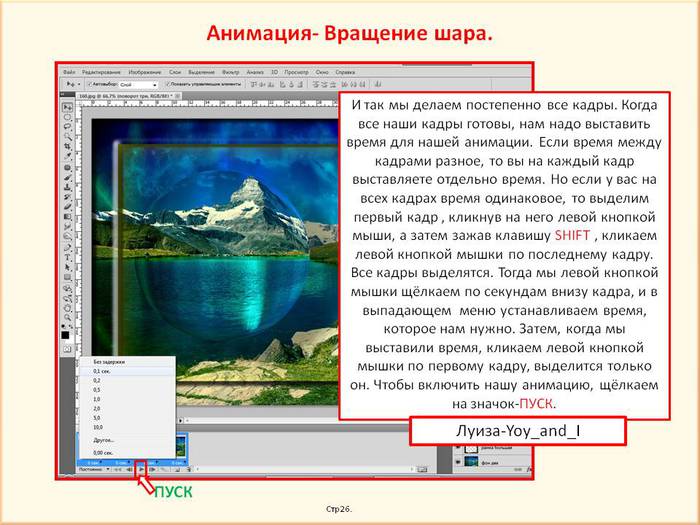Hide the рамка большая layer eye
Screen dimensions: 700x525
pos(458,447)
